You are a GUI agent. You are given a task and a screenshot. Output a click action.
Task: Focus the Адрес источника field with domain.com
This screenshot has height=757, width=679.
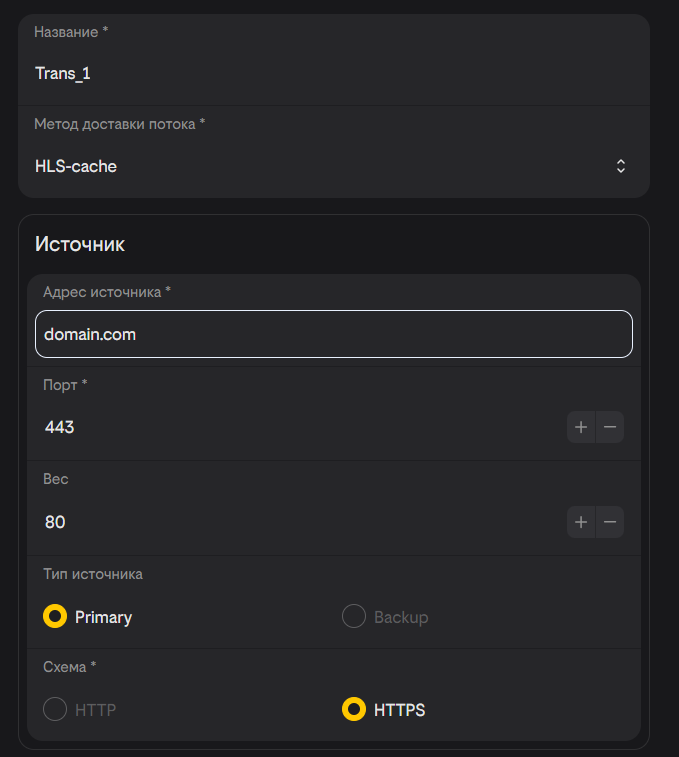(x=333, y=334)
